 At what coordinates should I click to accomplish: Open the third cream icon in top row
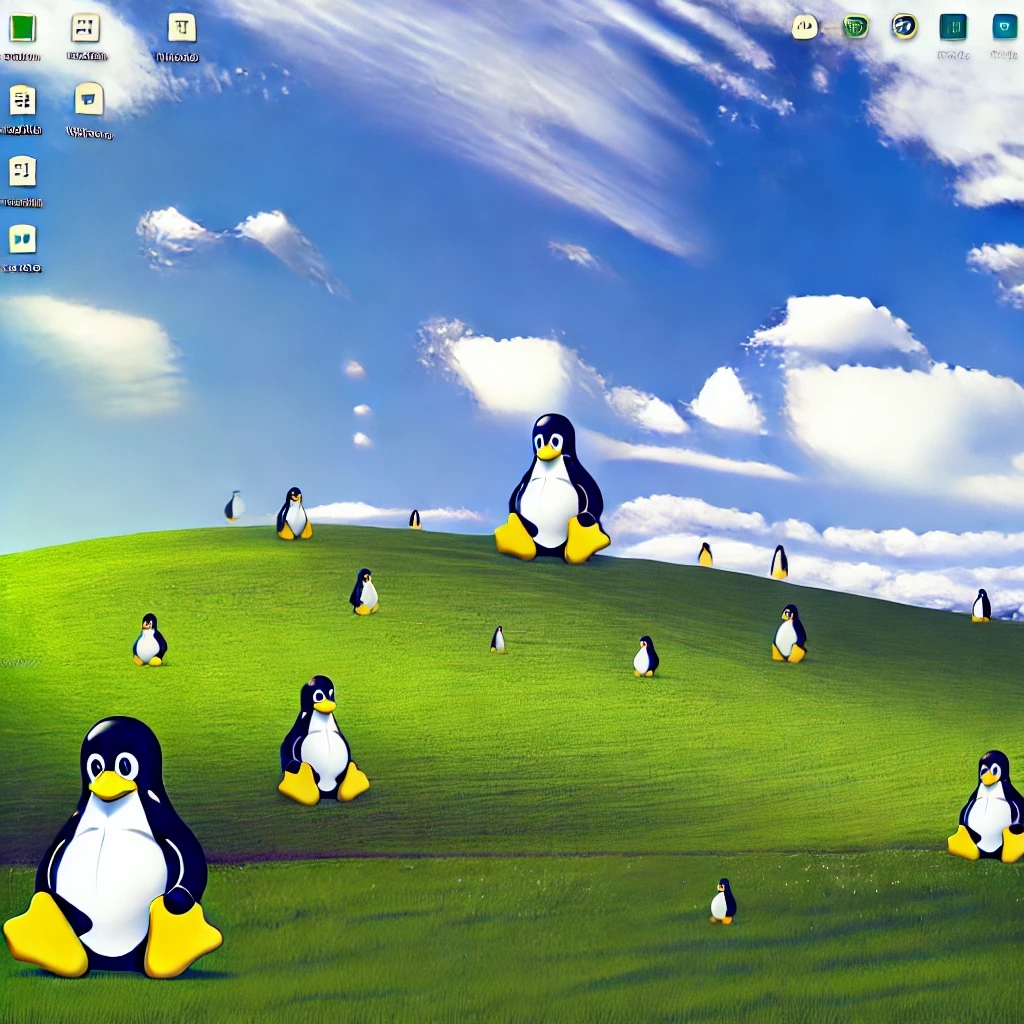tap(181, 28)
